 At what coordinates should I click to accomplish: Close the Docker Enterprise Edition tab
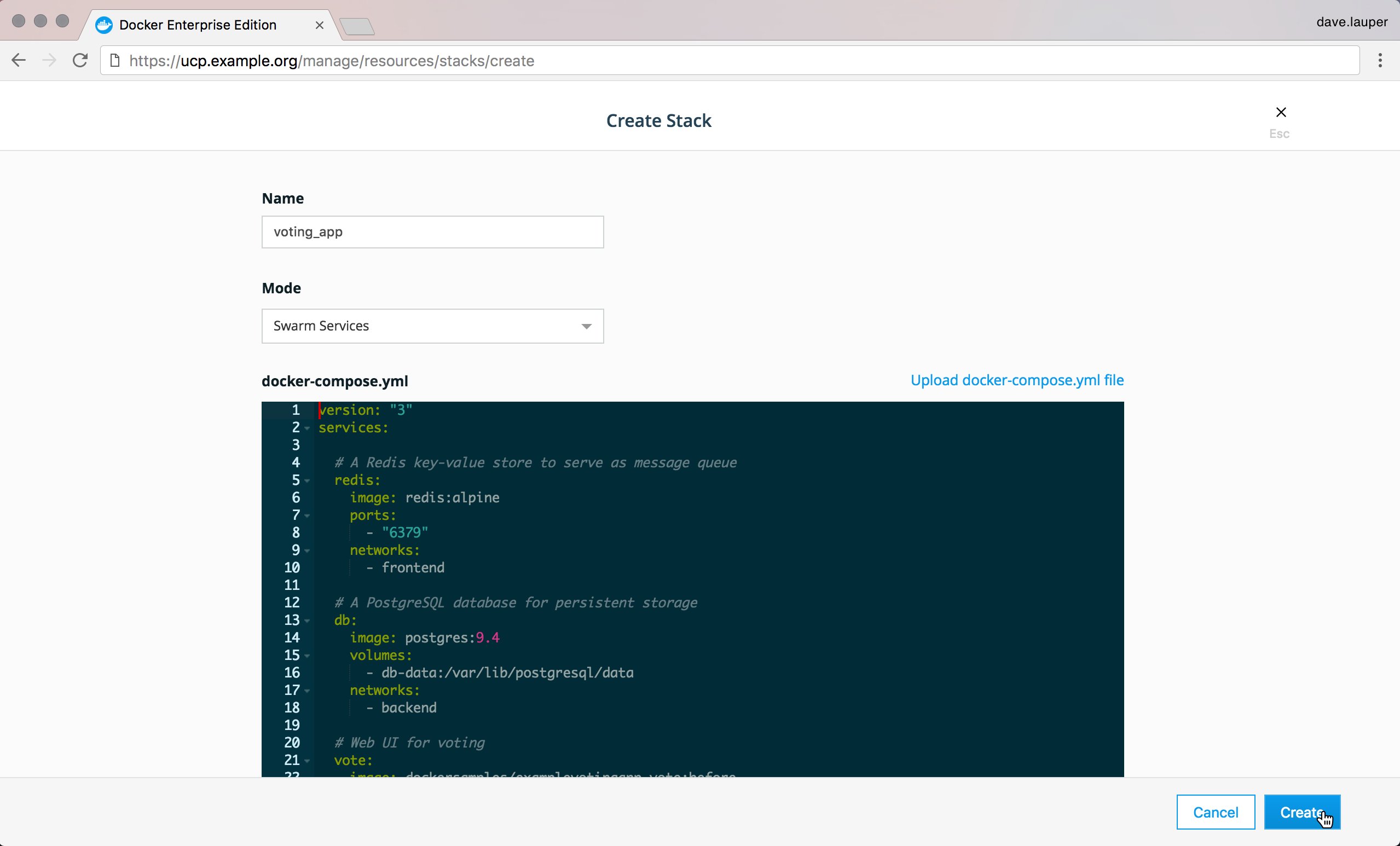tap(319, 25)
